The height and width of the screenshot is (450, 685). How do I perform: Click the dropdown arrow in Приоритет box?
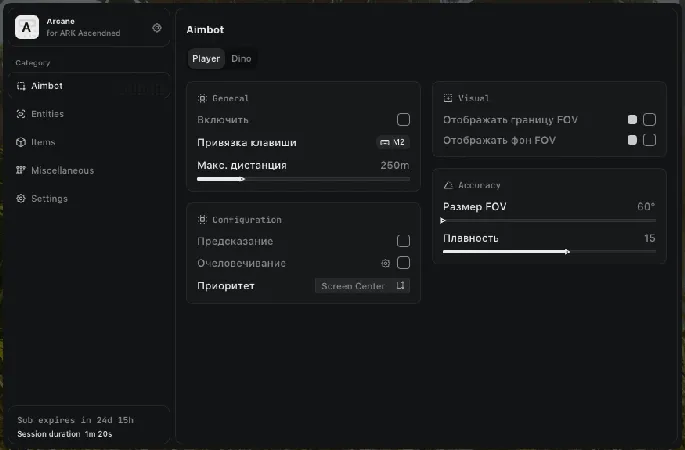tap(400, 286)
